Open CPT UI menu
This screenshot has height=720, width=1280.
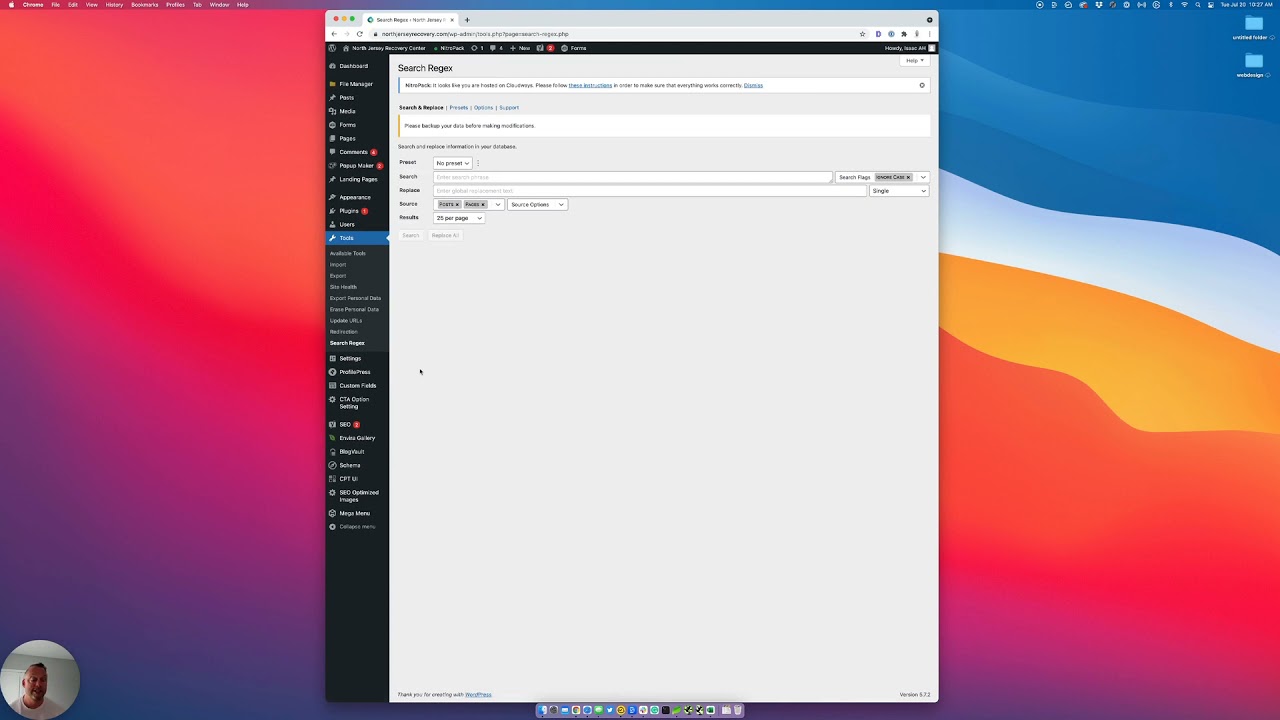tap(348, 478)
